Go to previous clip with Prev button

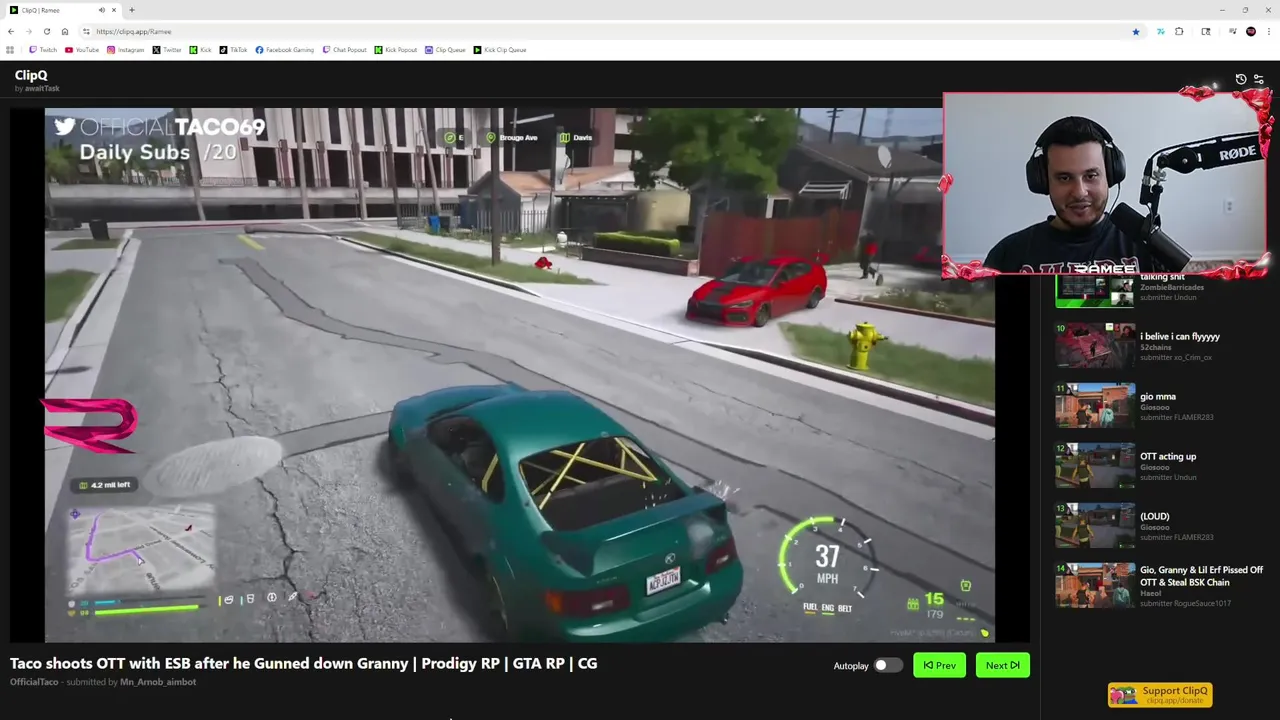[939, 665]
